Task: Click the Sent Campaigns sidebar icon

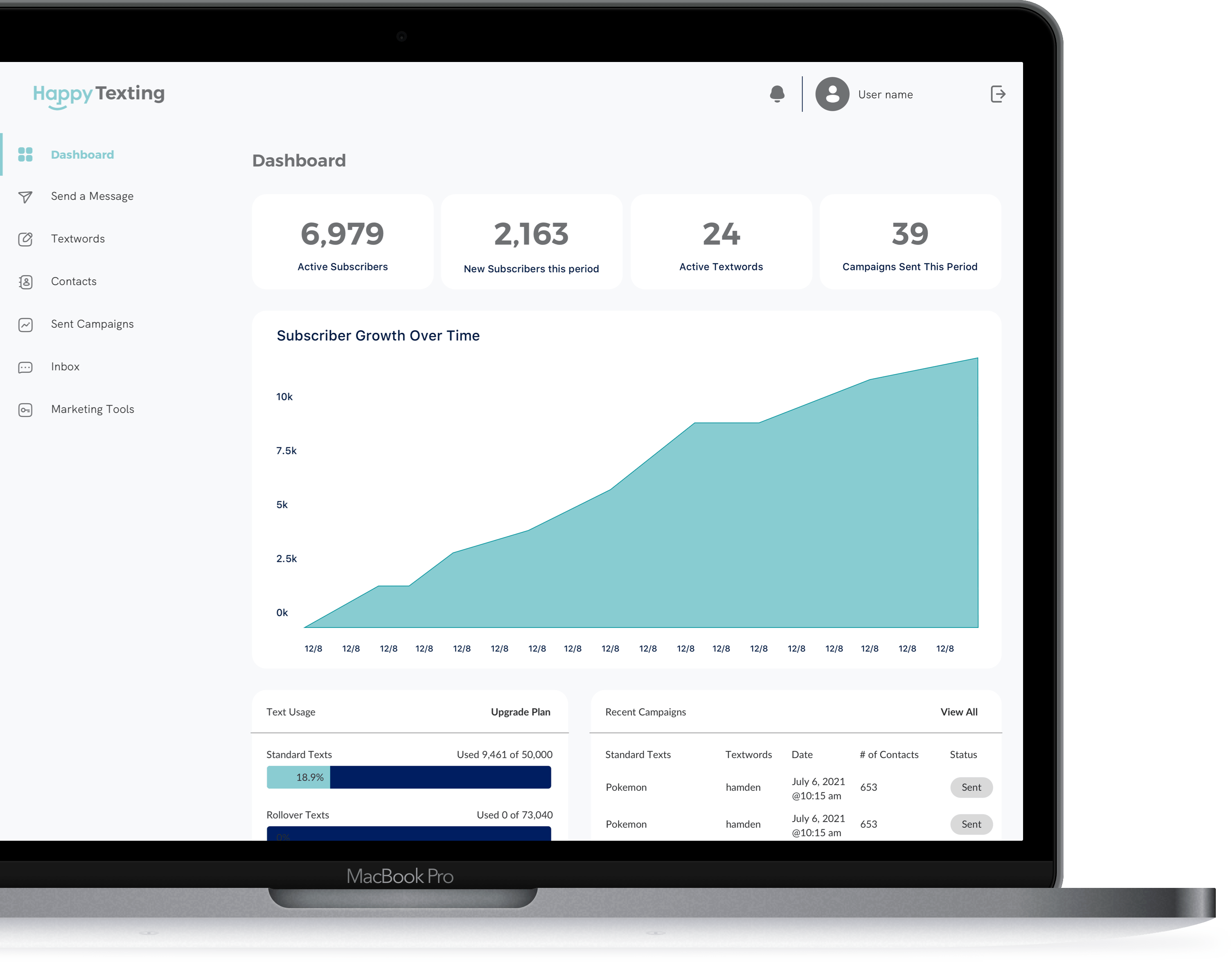Action: pos(25,324)
